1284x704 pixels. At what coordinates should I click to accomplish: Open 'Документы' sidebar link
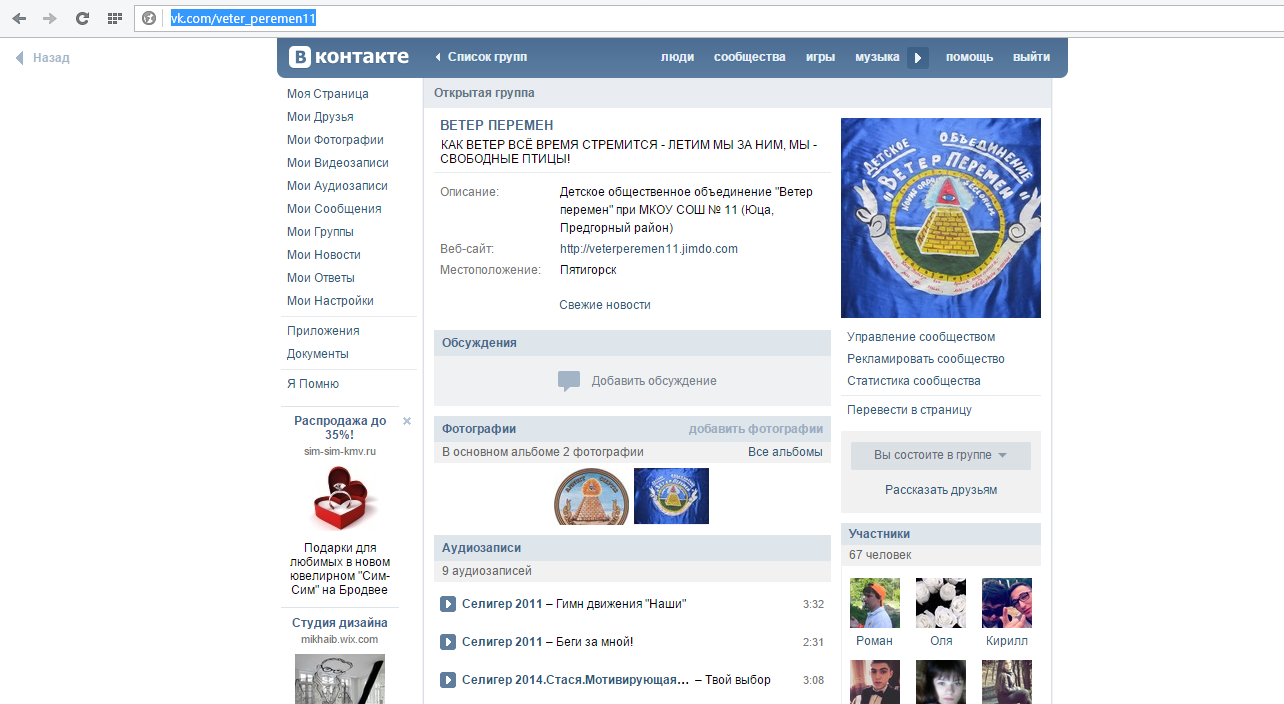click(318, 354)
